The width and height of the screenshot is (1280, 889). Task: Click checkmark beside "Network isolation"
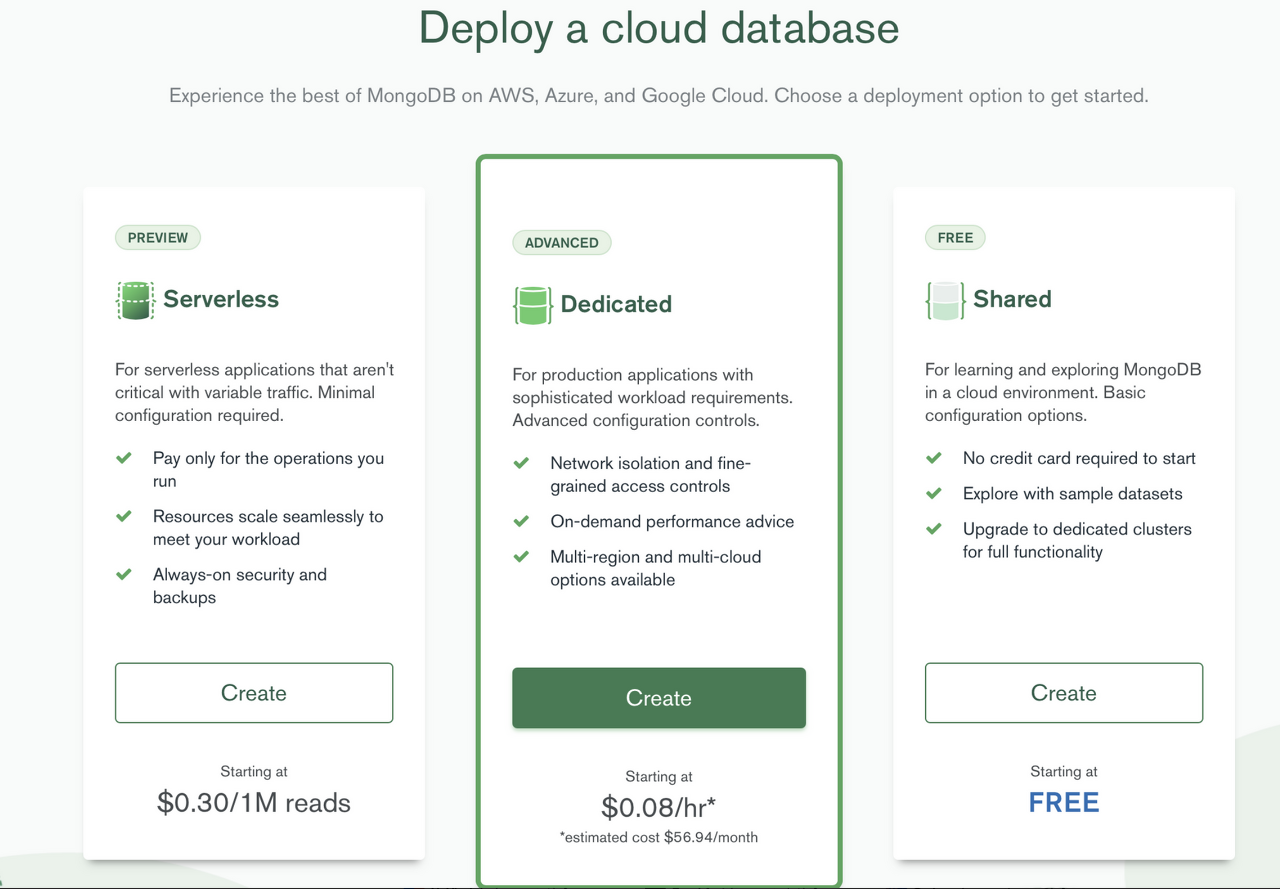pos(521,463)
